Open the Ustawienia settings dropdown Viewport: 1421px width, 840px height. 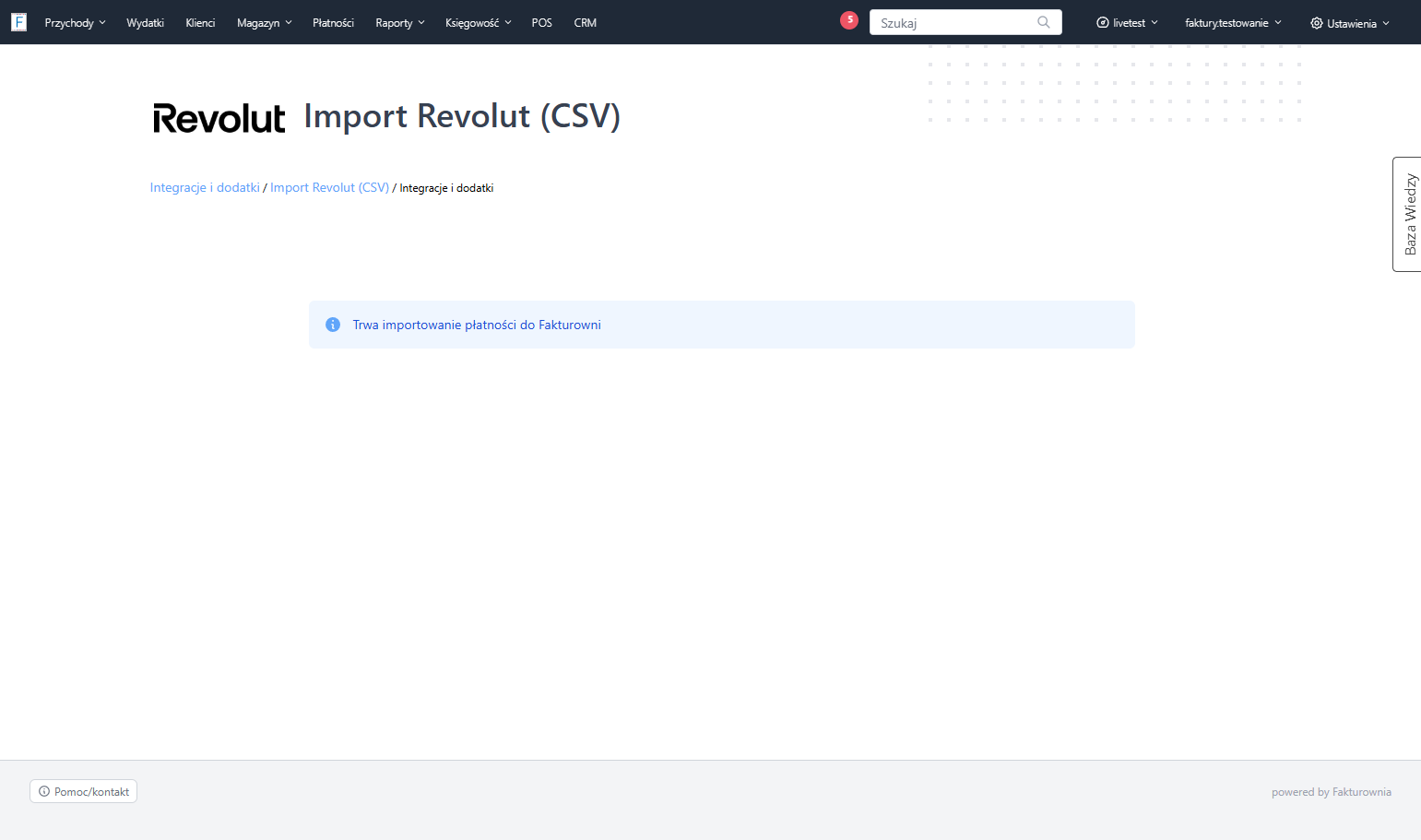click(1349, 23)
